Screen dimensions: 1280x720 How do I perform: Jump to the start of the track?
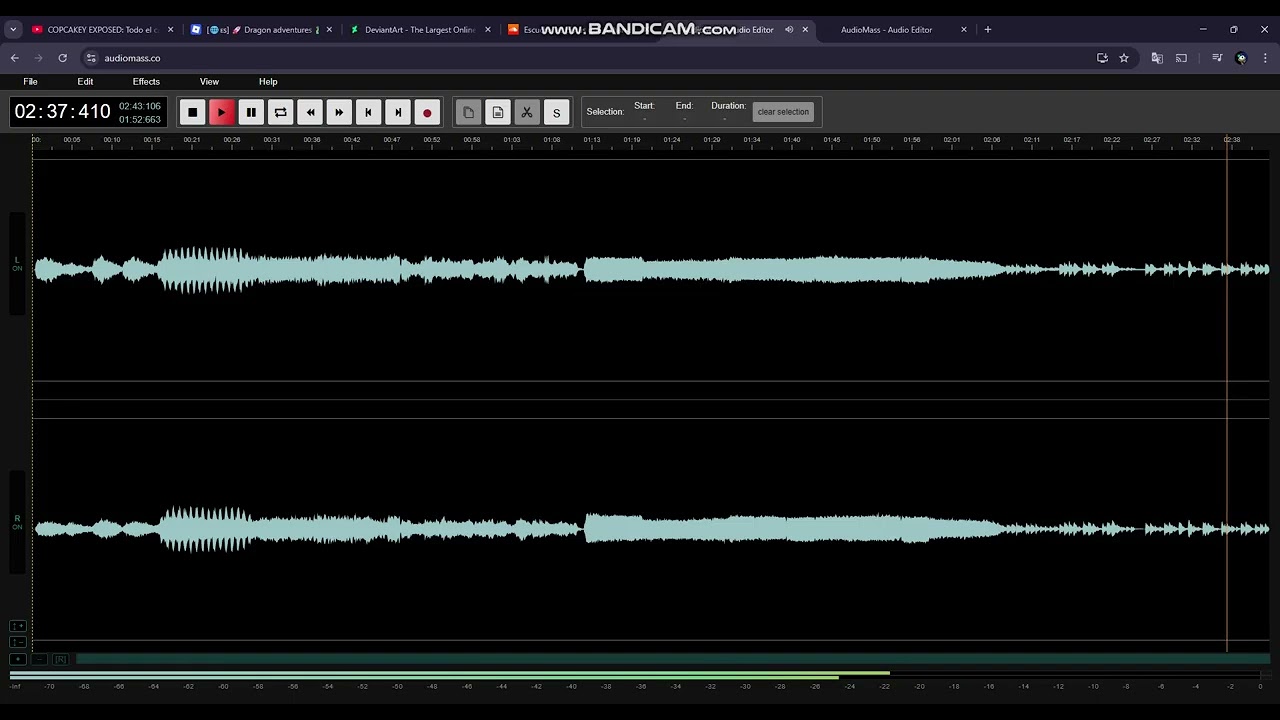[368, 112]
